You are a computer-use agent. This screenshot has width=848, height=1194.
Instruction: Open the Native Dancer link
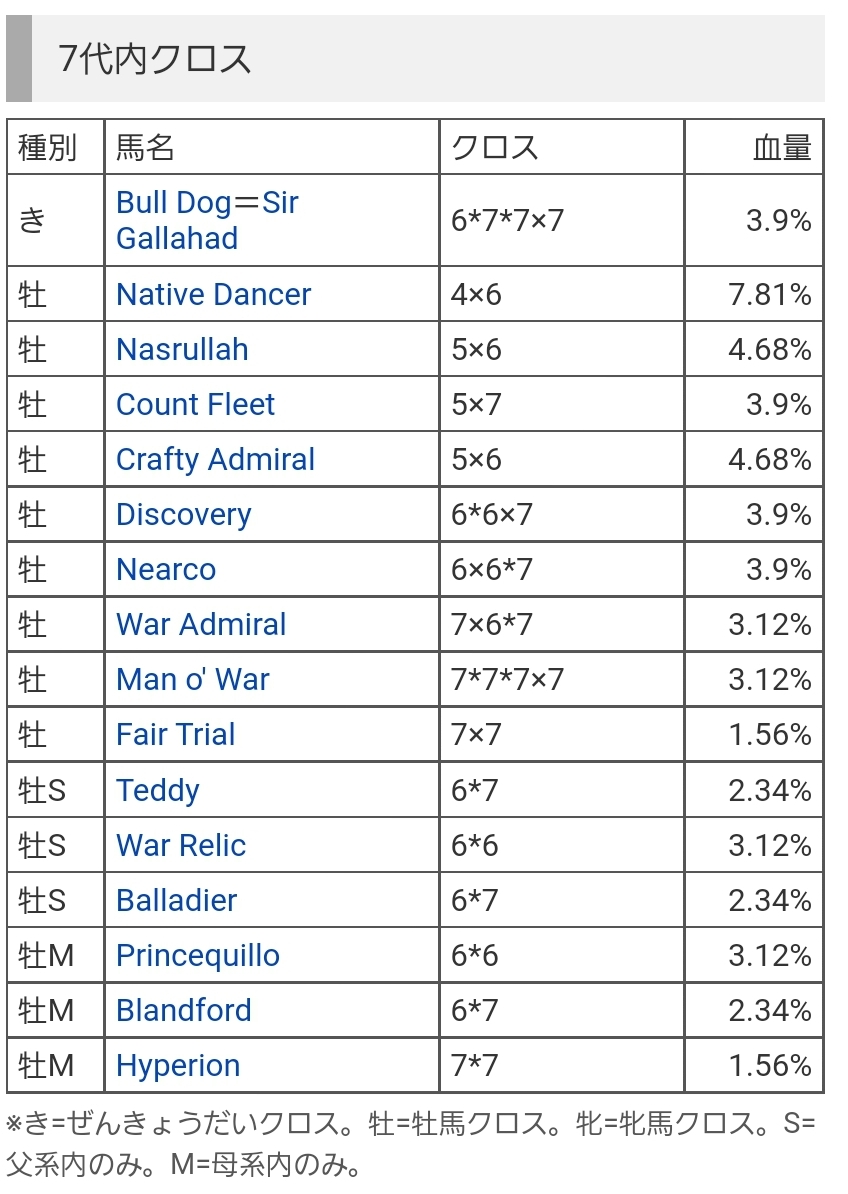(x=213, y=294)
